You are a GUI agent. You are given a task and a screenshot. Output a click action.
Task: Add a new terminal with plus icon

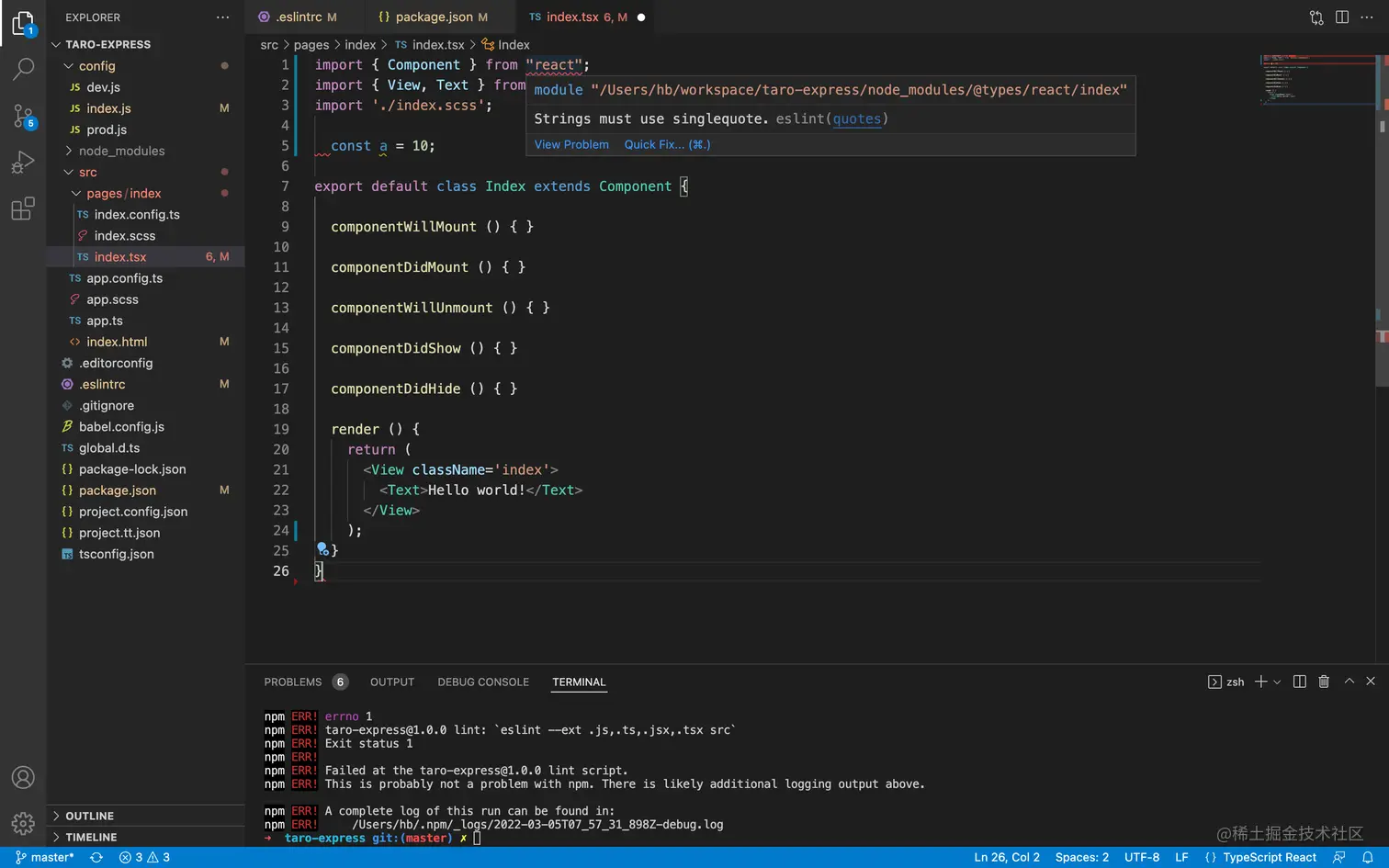(1261, 682)
